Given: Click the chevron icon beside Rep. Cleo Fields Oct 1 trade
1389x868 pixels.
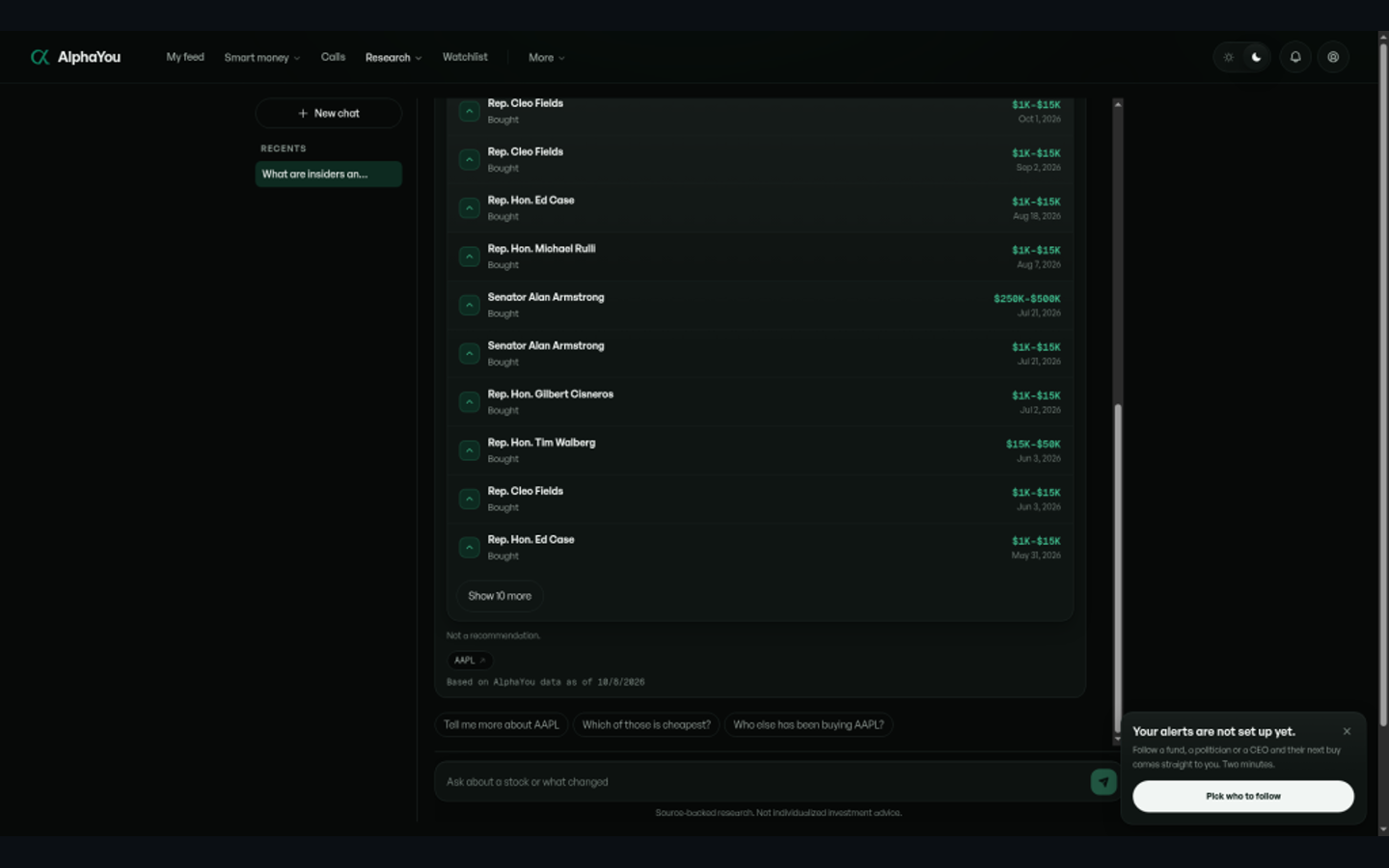Looking at the screenshot, I should (x=469, y=111).
